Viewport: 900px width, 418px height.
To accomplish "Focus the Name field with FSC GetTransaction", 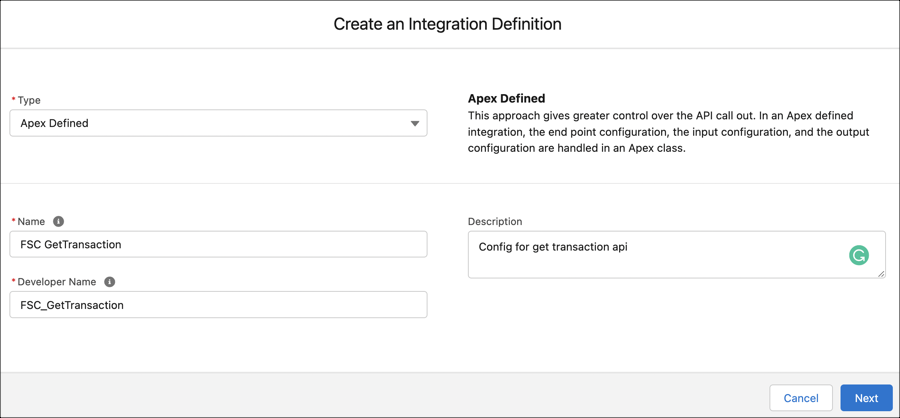I will pyautogui.click(x=218, y=244).
